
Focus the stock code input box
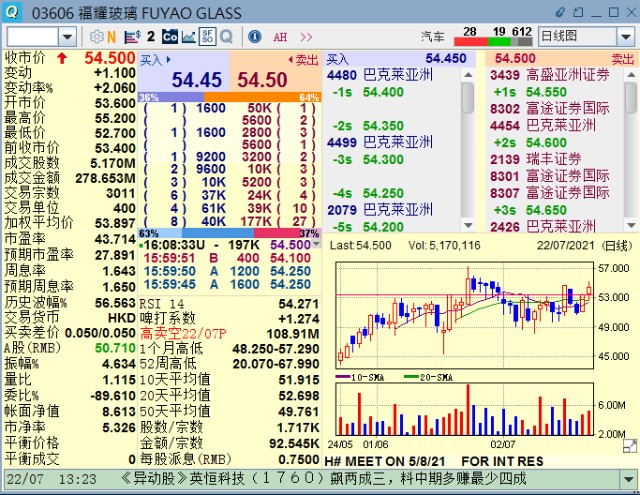(x=32, y=37)
